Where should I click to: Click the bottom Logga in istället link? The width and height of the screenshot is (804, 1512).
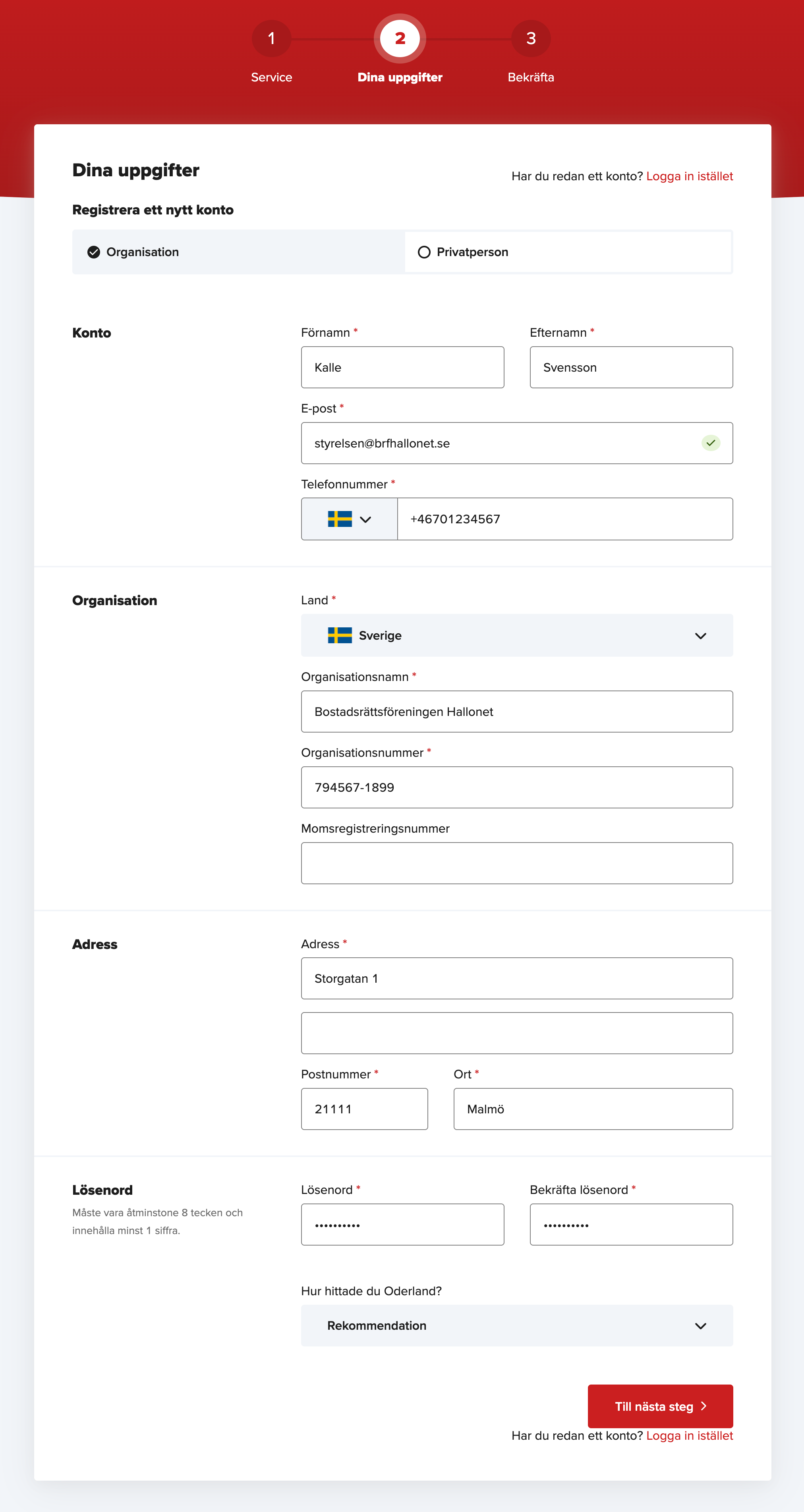[x=689, y=1436]
